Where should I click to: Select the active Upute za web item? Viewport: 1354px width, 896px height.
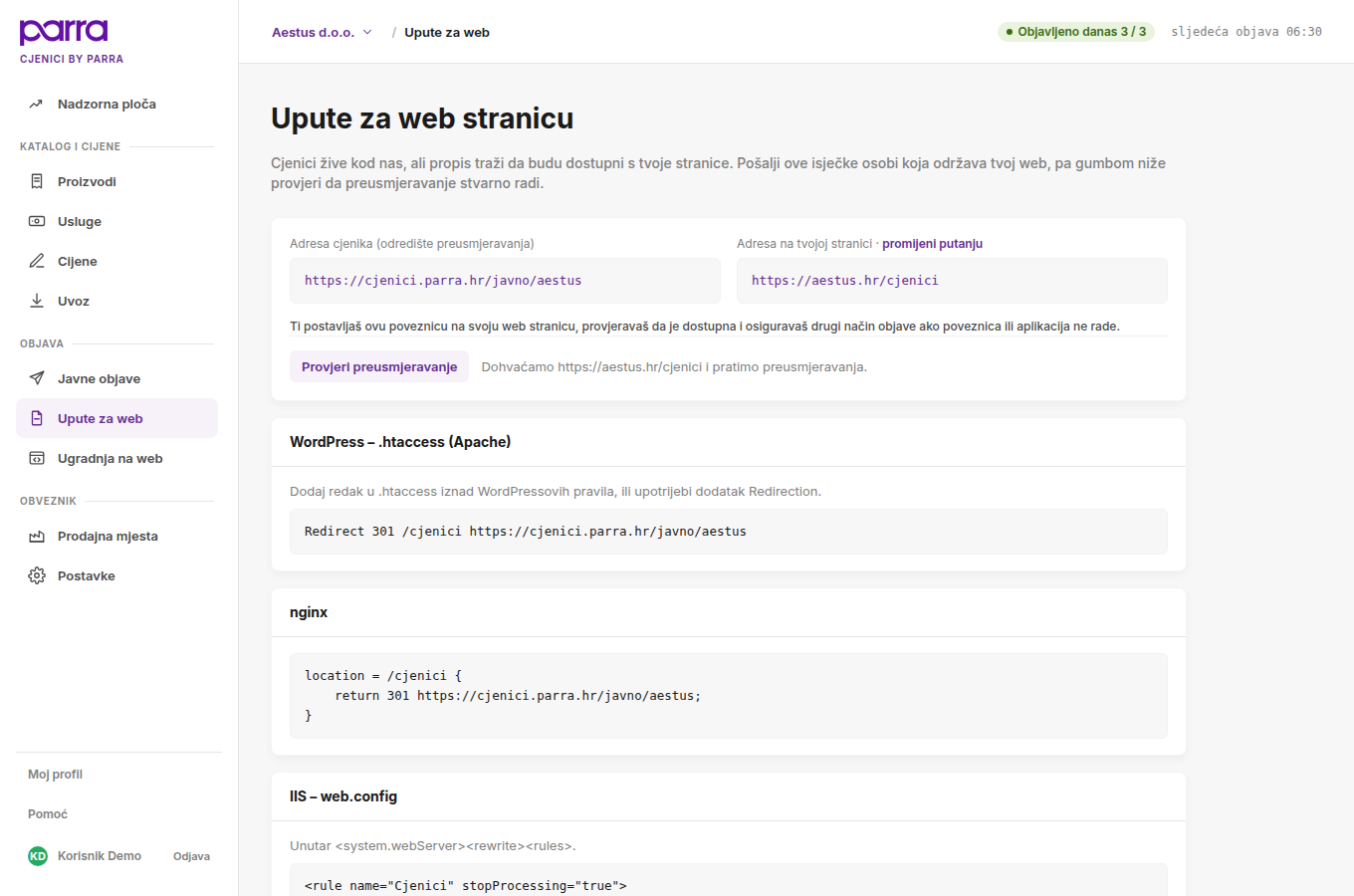(x=116, y=418)
